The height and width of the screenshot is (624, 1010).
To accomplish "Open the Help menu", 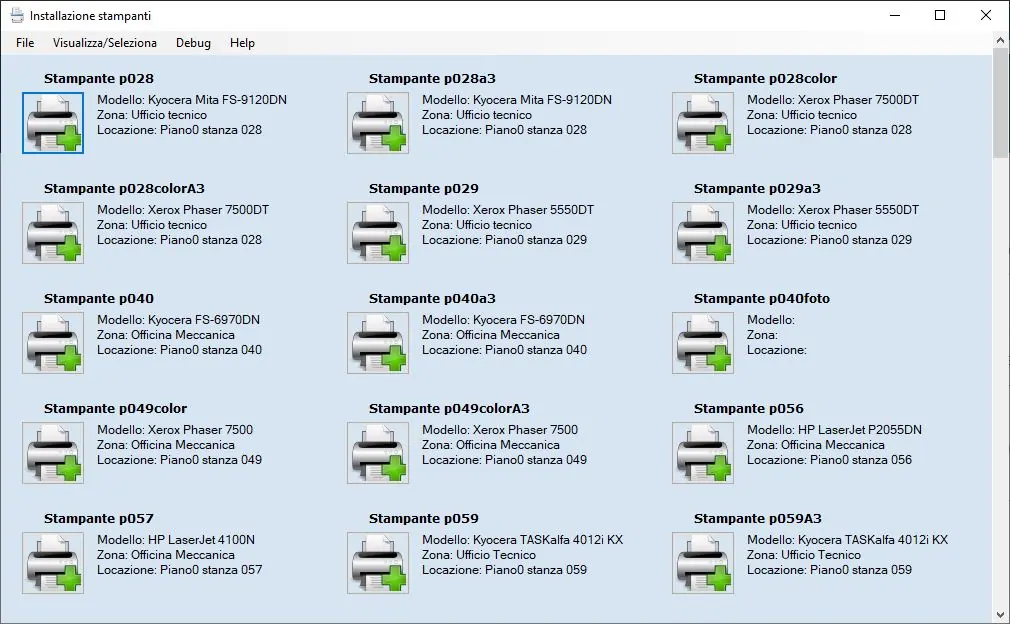I will [242, 43].
